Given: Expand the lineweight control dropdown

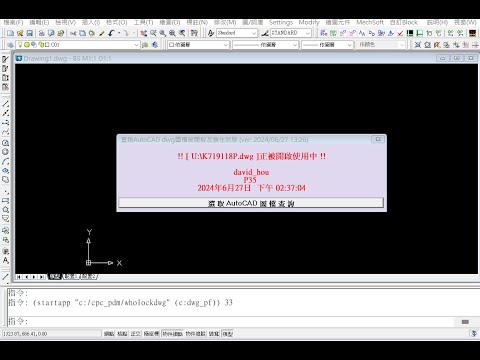Looking at the screenshot, I should (349, 45).
